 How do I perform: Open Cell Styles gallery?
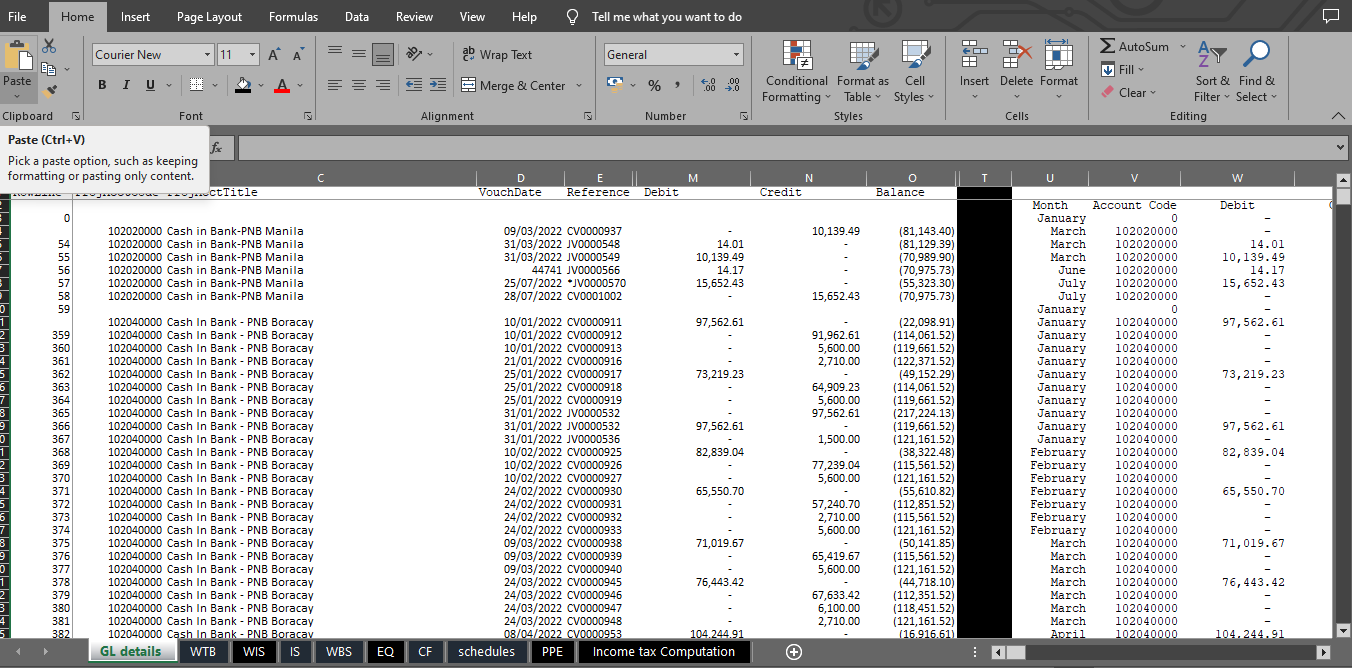point(915,71)
